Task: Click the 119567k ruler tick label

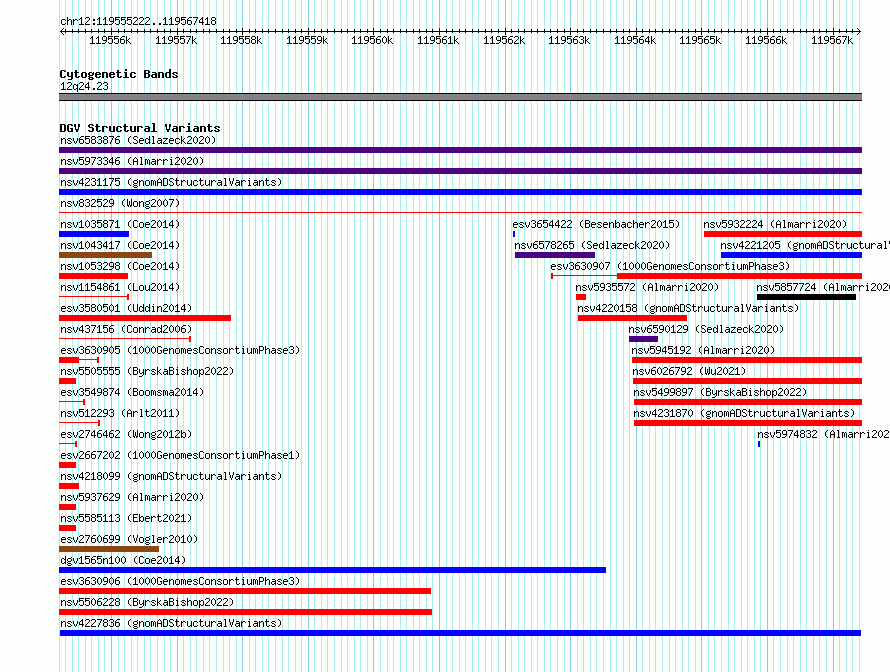Action: pyautogui.click(x=832, y=40)
